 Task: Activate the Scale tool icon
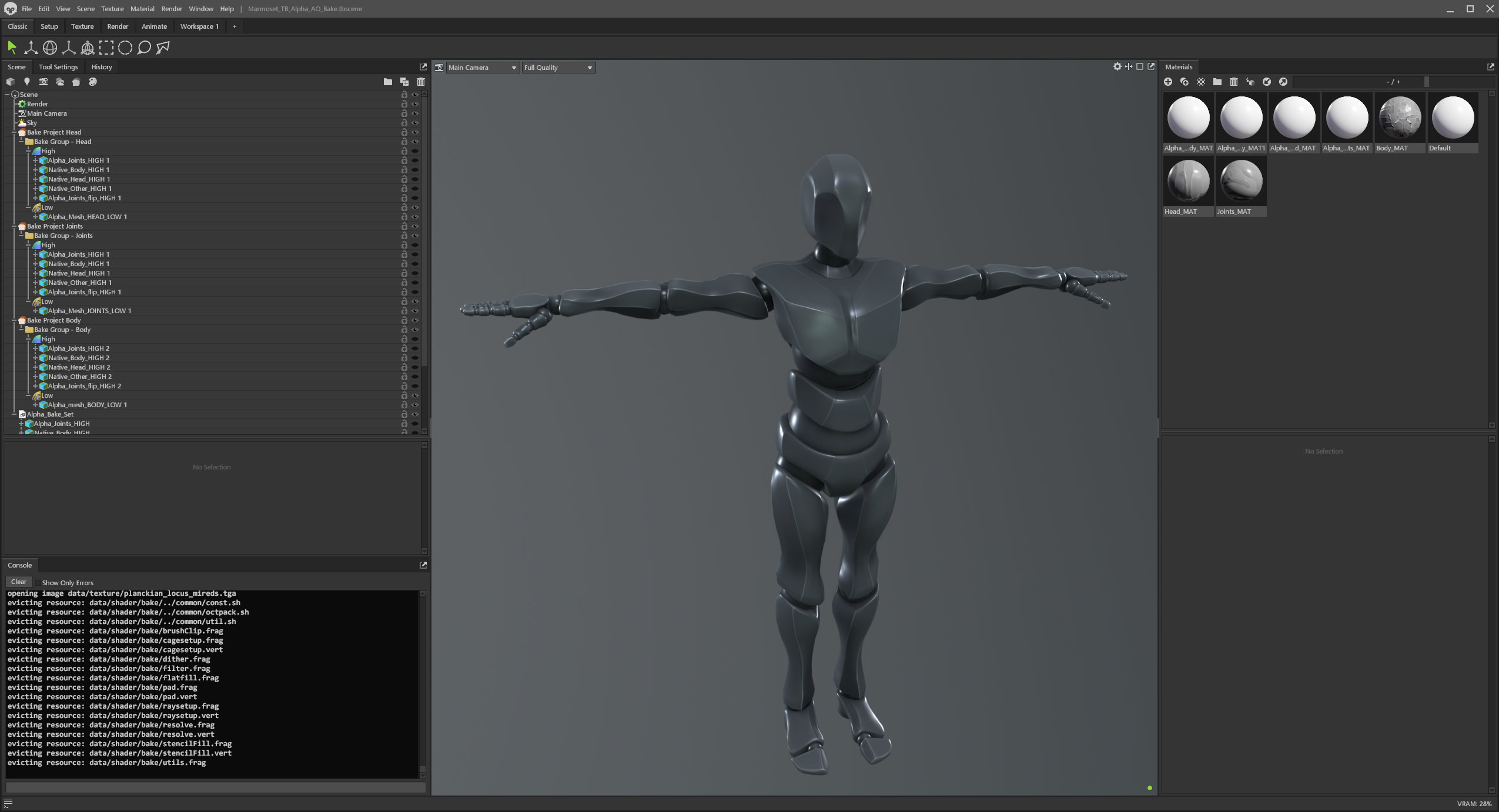point(69,48)
